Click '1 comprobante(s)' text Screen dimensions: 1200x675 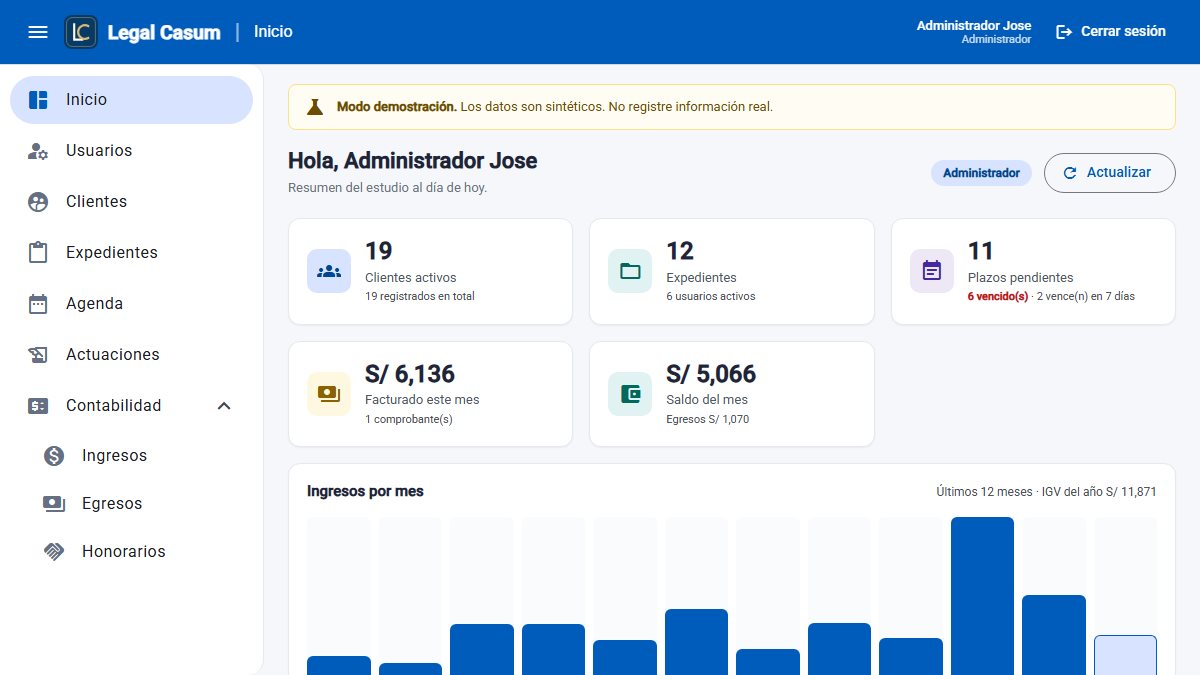(409, 419)
